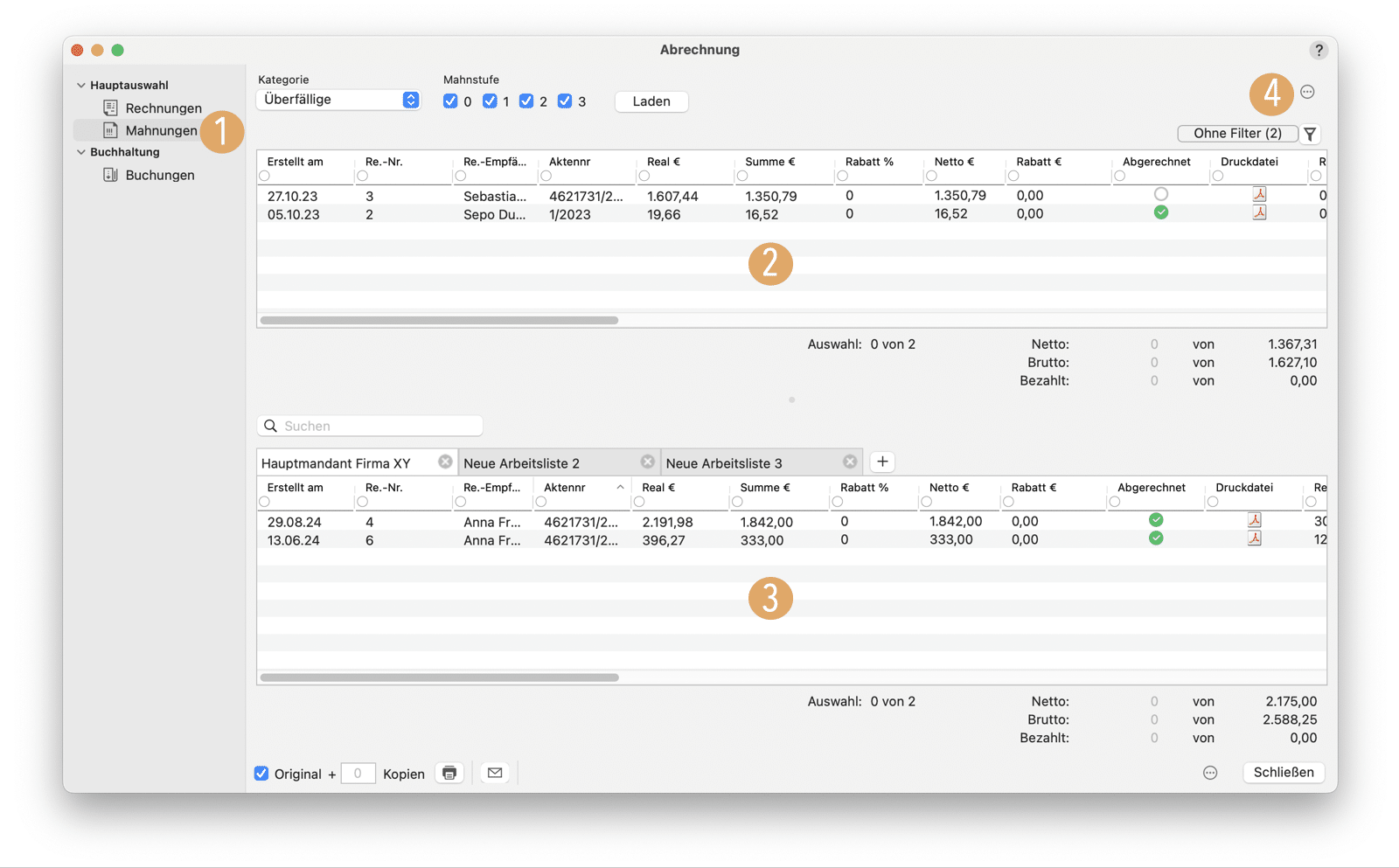Viewport: 1399px width, 868px height.
Task: Click filter circle under upper Erstellt am header
Action: pos(264,177)
